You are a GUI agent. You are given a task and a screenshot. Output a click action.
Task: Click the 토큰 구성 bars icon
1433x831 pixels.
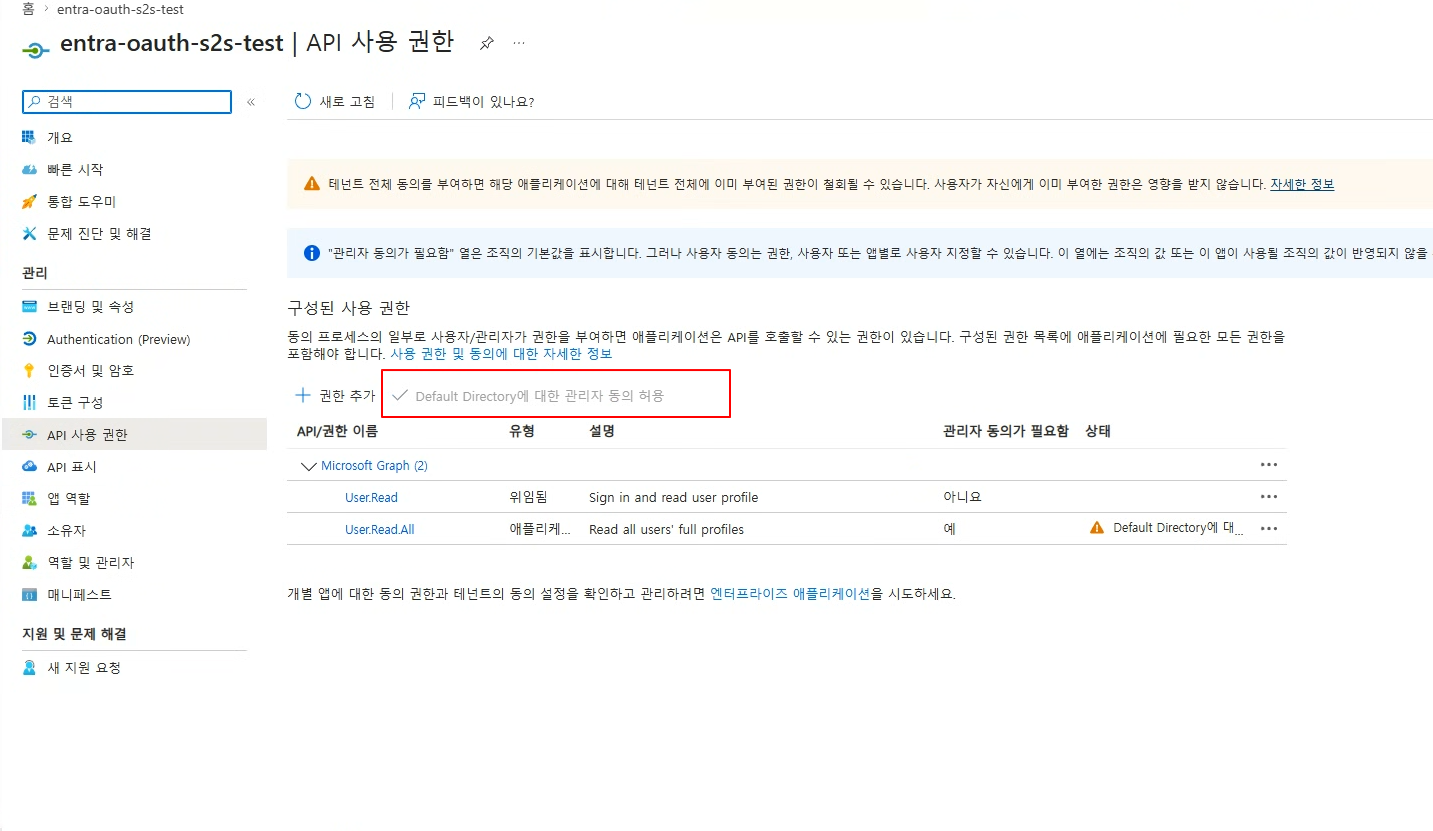(29, 402)
